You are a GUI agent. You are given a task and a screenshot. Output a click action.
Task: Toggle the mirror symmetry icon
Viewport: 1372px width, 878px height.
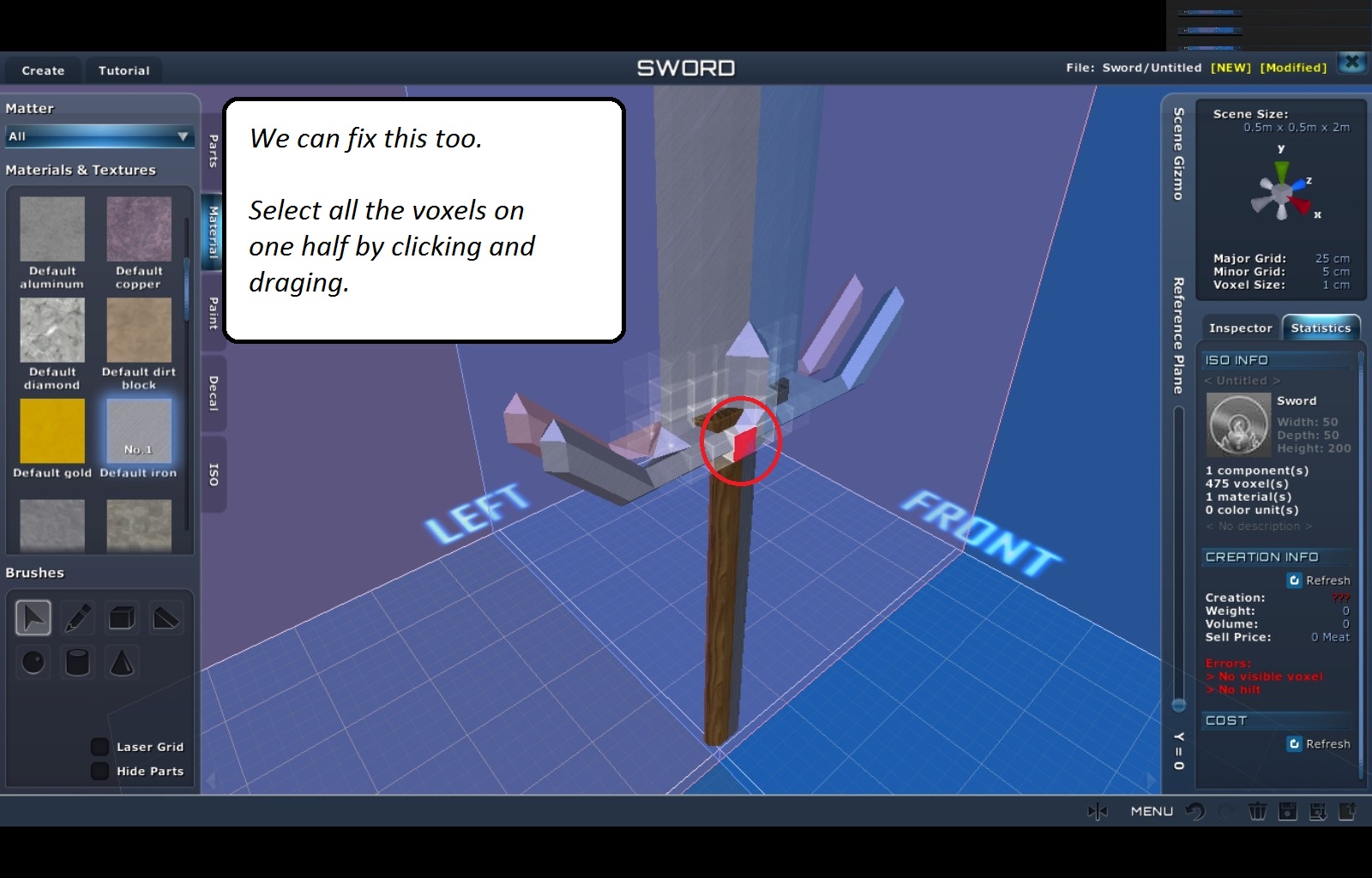1098,811
